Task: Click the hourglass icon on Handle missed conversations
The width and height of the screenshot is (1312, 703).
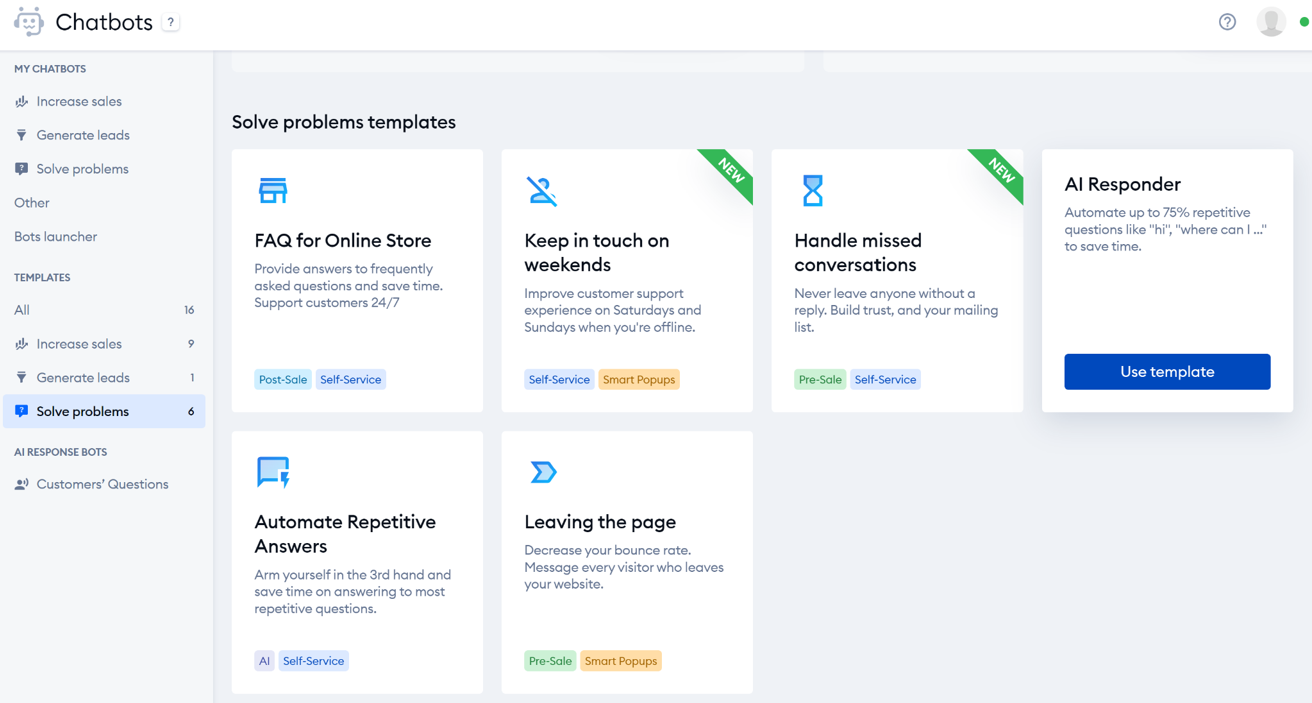Action: coord(813,190)
